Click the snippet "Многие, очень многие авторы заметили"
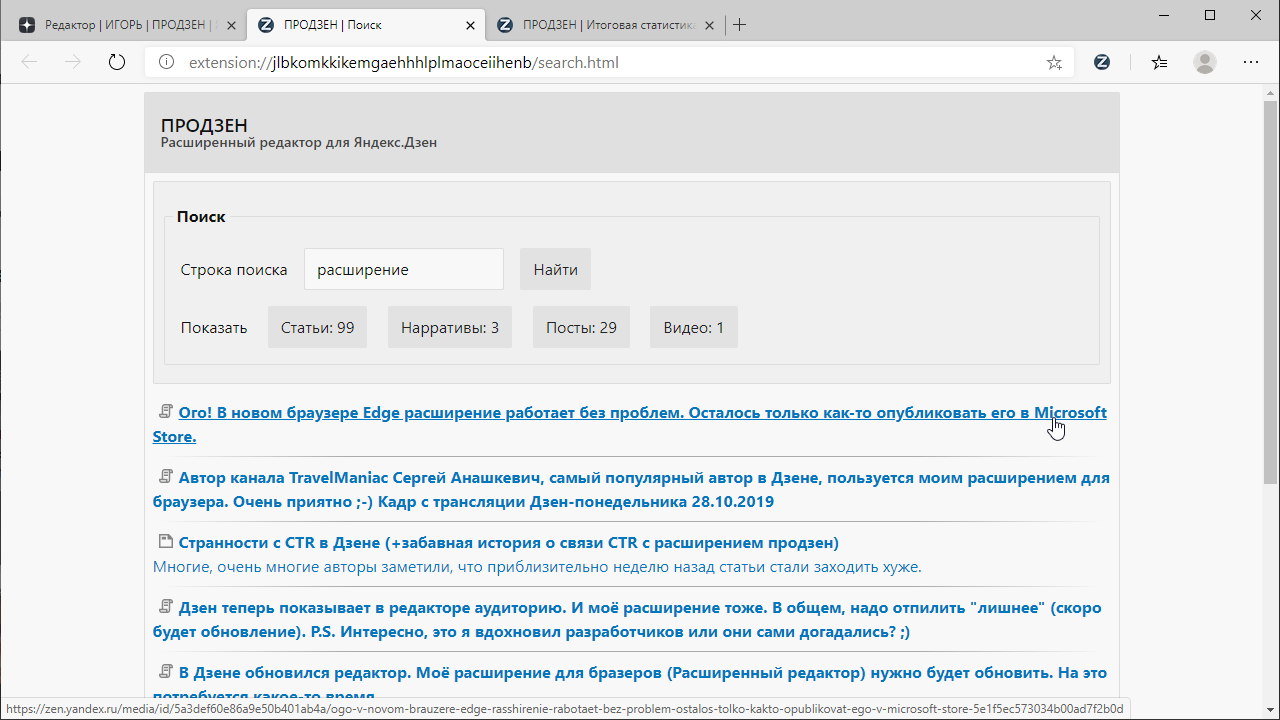Viewport: 1280px width, 720px height. point(537,567)
